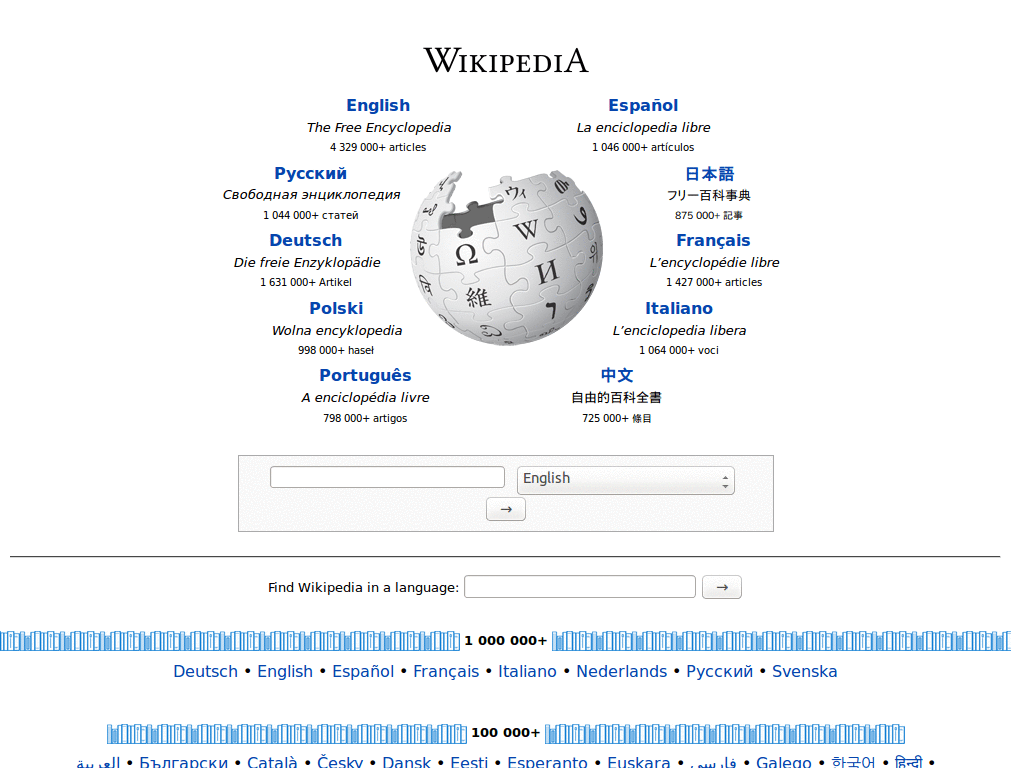Open the English language dropdown
The height and width of the screenshot is (768, 1024).
pyautogui.click(x=626, y=480)
